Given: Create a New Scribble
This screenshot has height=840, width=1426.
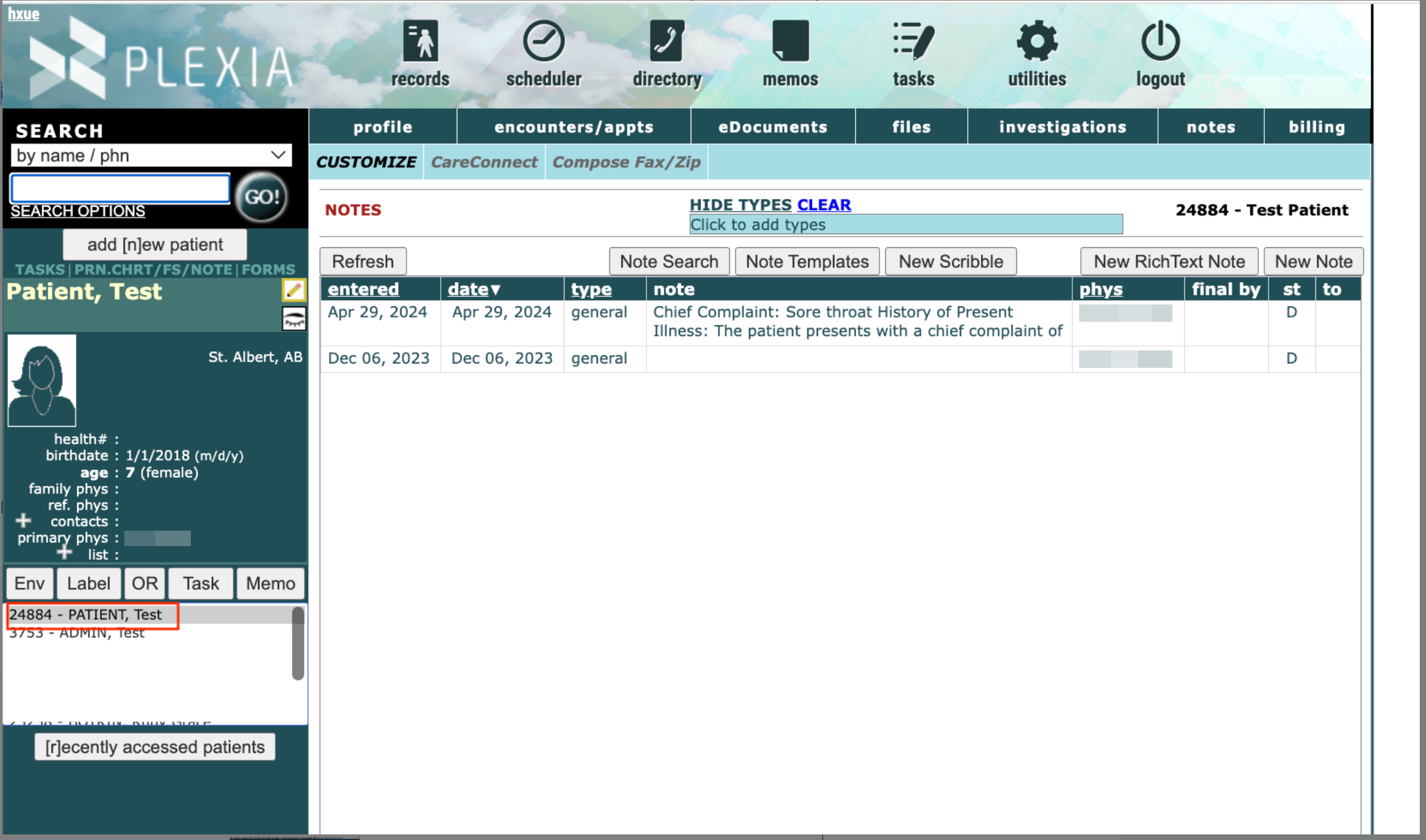Looking at the screenshot, I should point(950,262).
